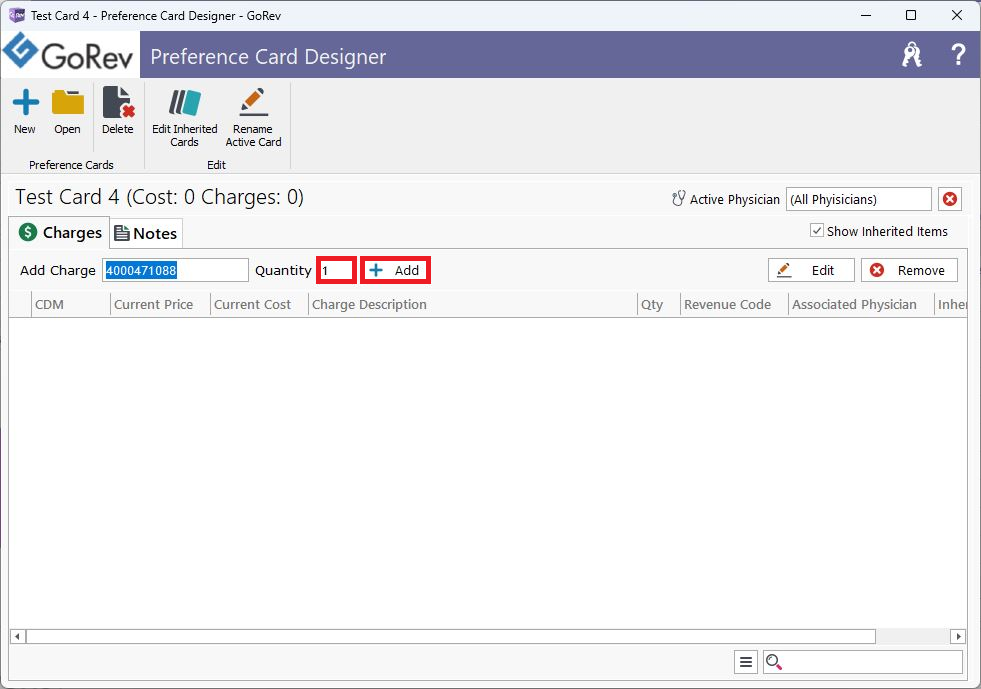Open the keys security icon in header
Screen dimensions: 981x689
(x=912, y=55)
